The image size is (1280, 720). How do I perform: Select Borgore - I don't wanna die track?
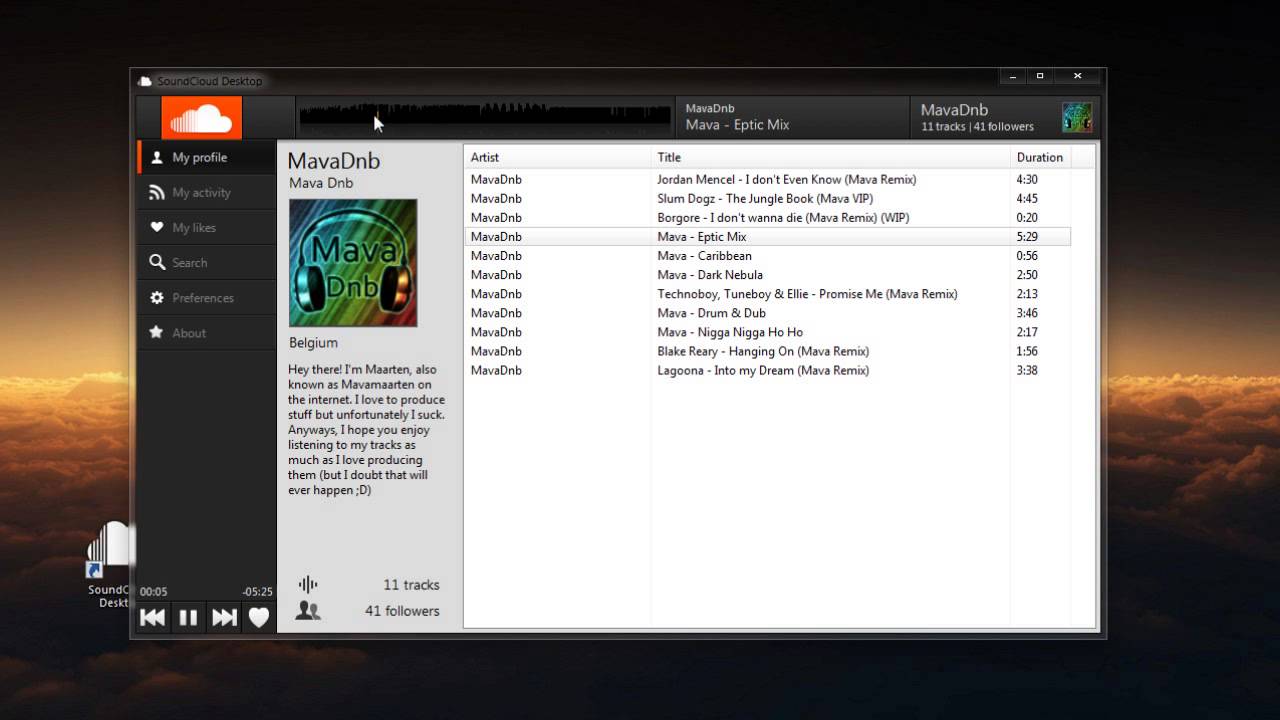[767, 217]
